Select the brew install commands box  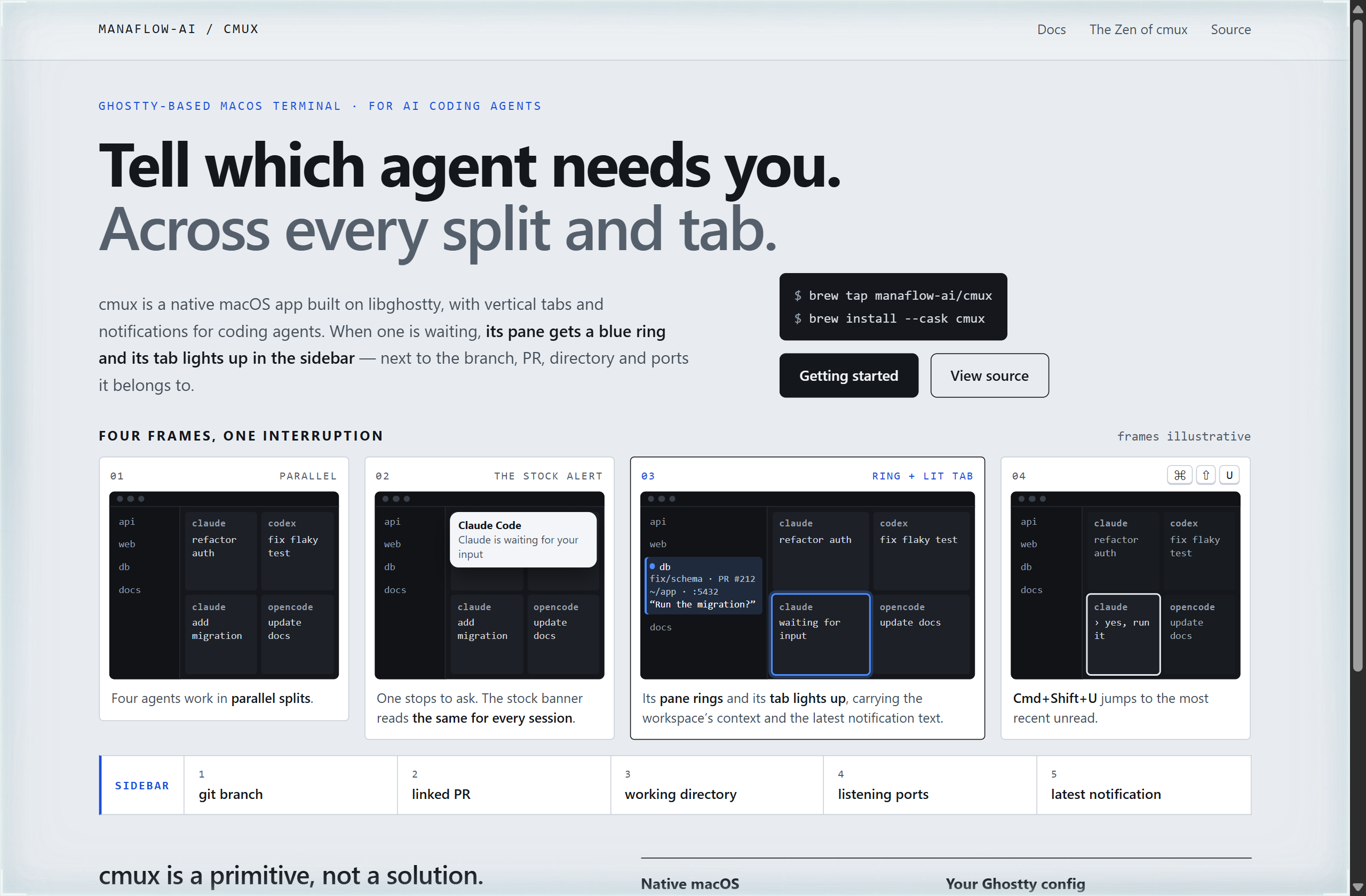pyautogui.click(x=893, y=306)
